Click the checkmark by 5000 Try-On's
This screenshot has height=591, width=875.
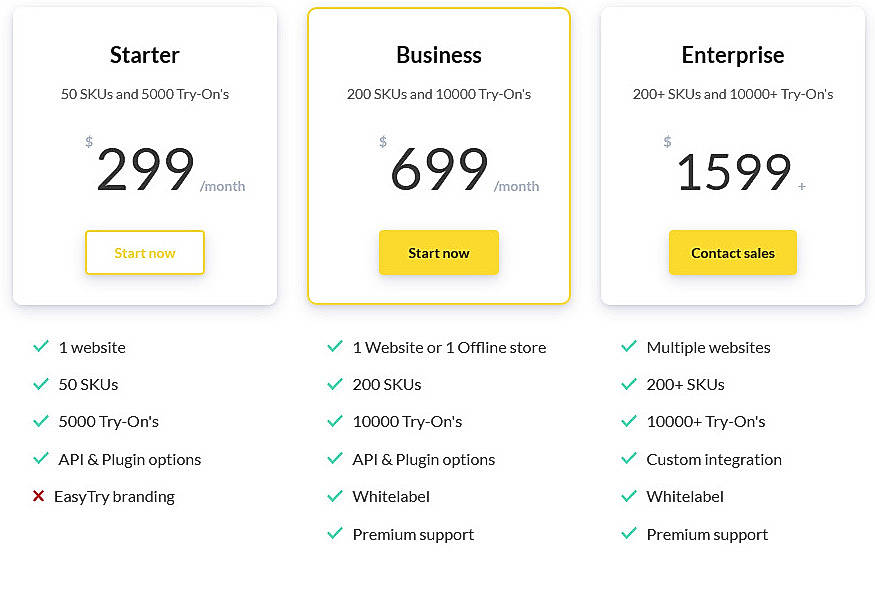point(41,421)
